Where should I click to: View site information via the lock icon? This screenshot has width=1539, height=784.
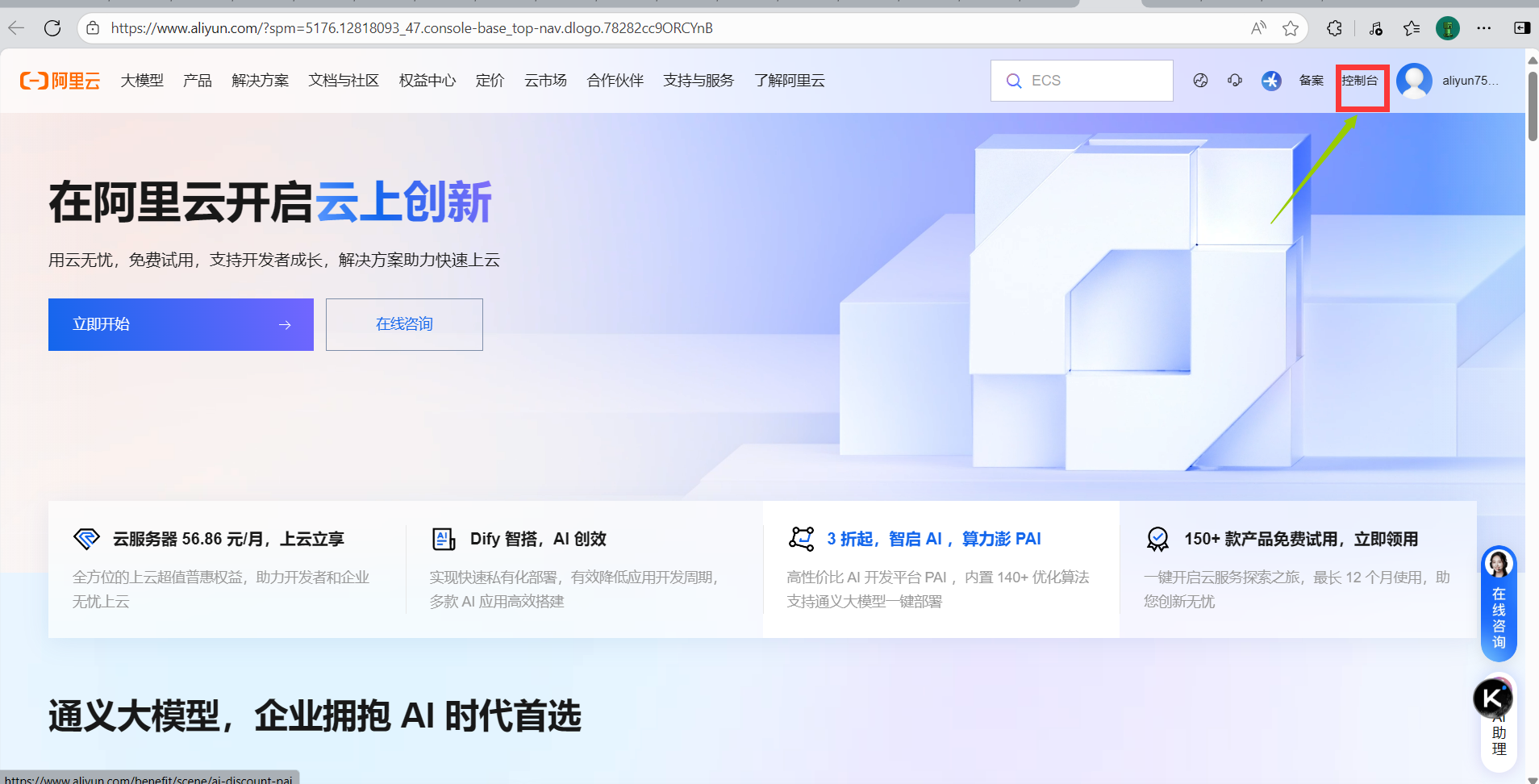93,28
